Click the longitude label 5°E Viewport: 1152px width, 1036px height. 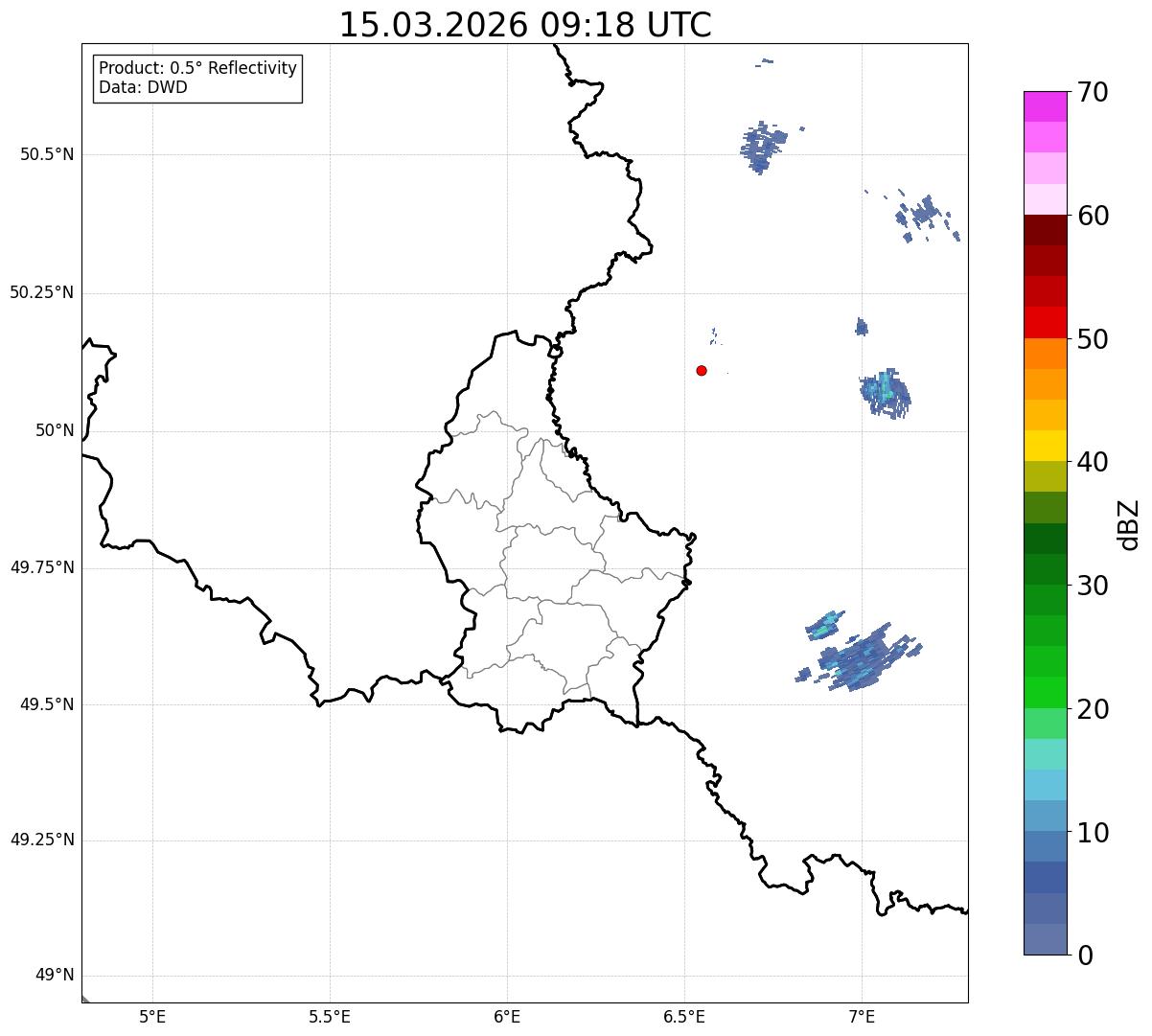click(x=152, y=1017)
